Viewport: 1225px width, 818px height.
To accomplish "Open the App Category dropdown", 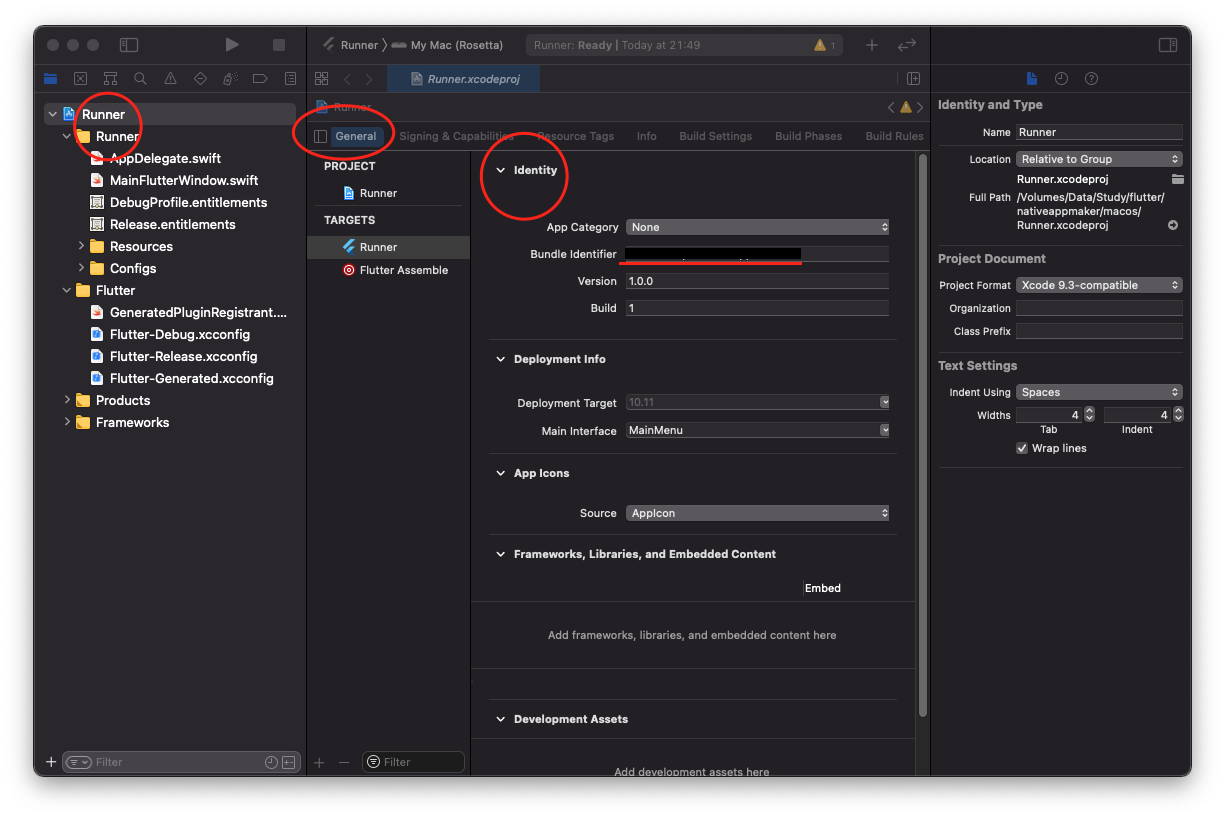I will (758, 227).
